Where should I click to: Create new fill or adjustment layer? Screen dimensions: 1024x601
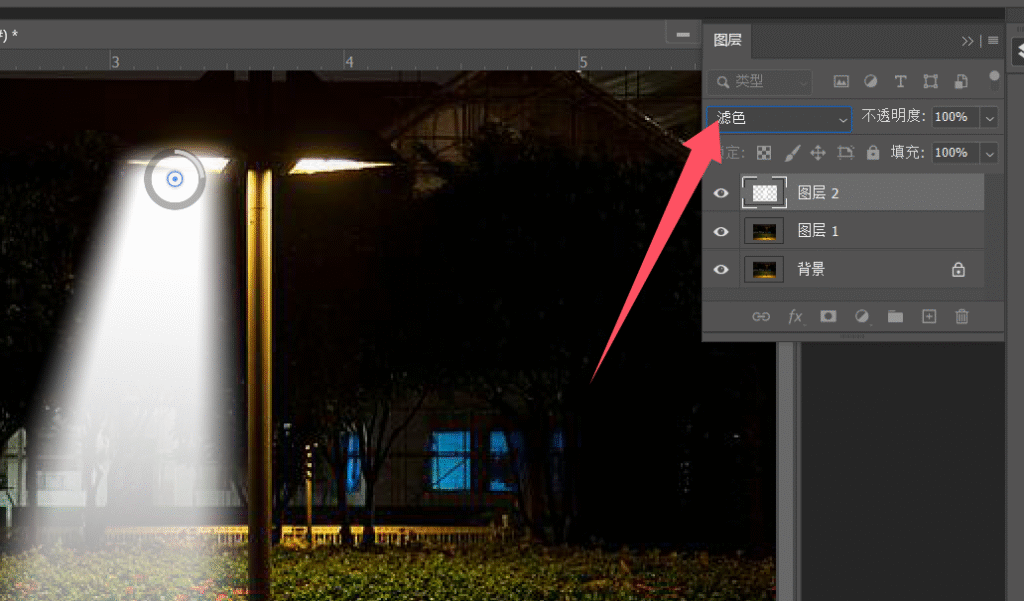point(862,317)
